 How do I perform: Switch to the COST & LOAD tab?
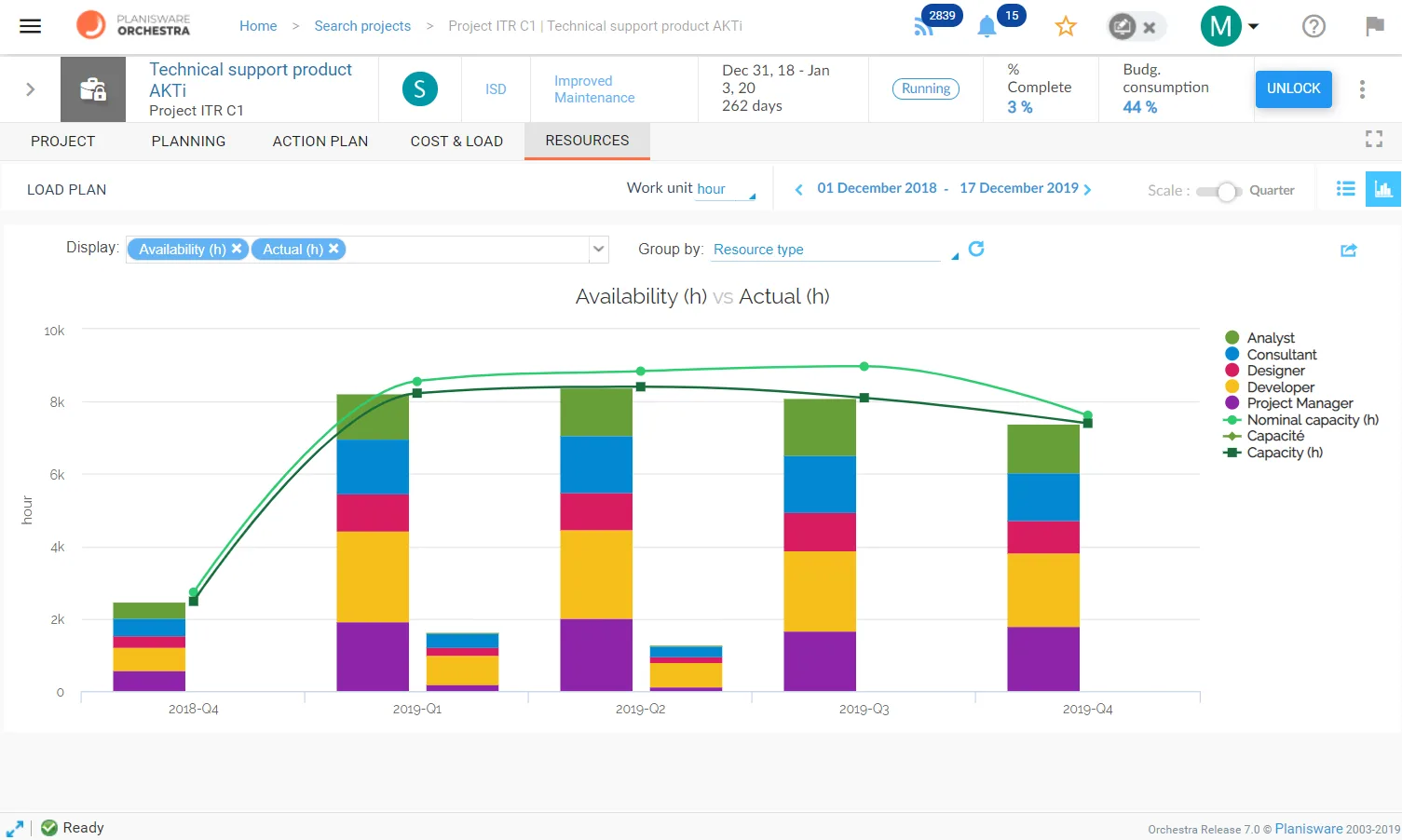[x=456, y=142]
